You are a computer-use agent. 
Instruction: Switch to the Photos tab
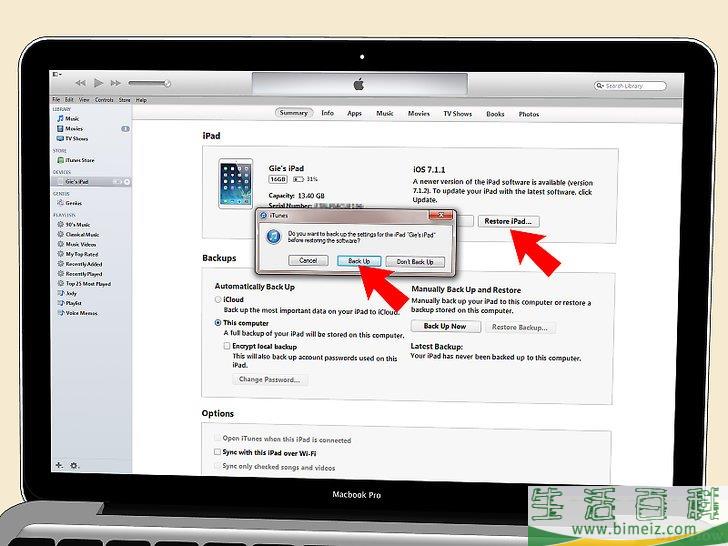click(529, 114)
